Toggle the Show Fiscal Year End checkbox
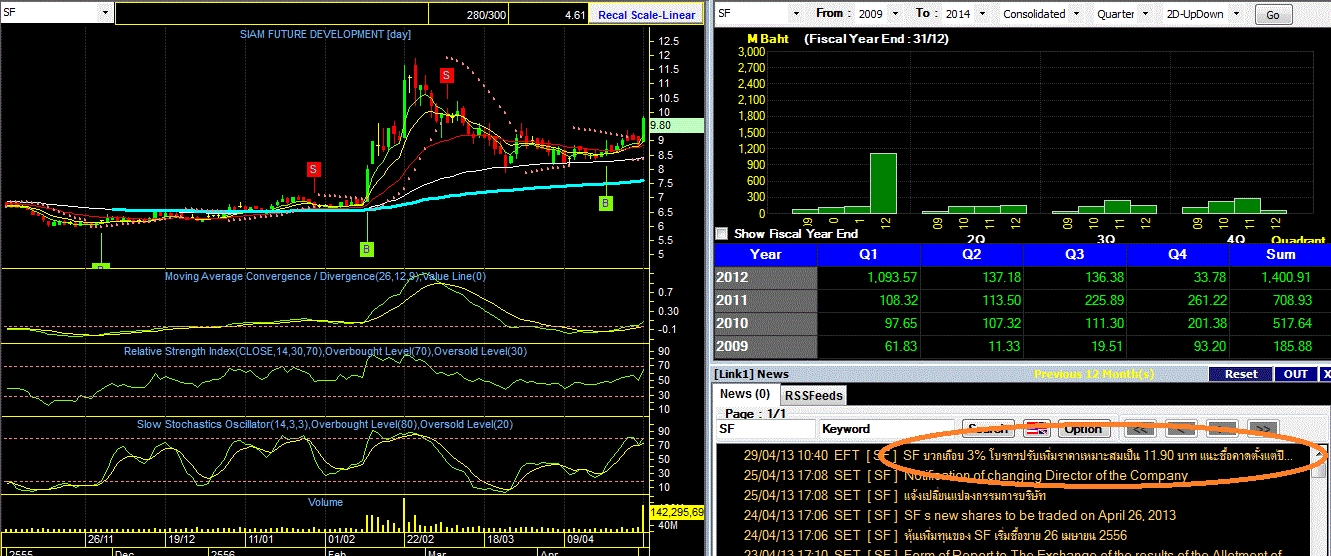This screenshot has height=556, width=1331. tap(722, 233)
